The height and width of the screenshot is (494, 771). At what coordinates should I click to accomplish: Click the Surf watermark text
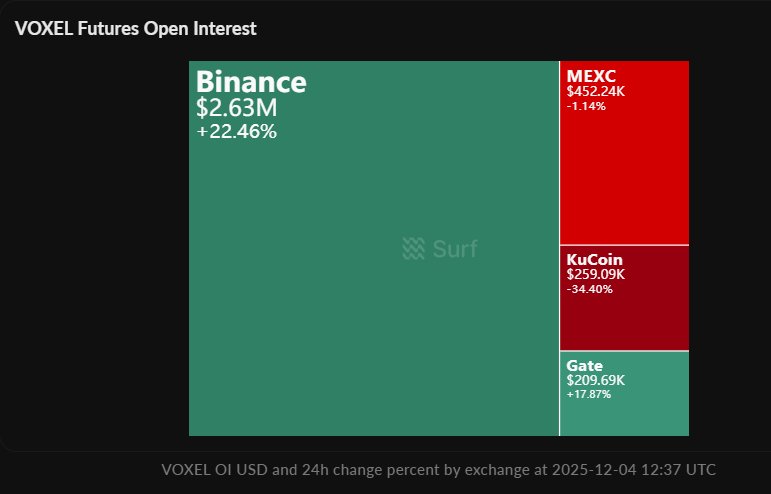[x=455, y=249]
